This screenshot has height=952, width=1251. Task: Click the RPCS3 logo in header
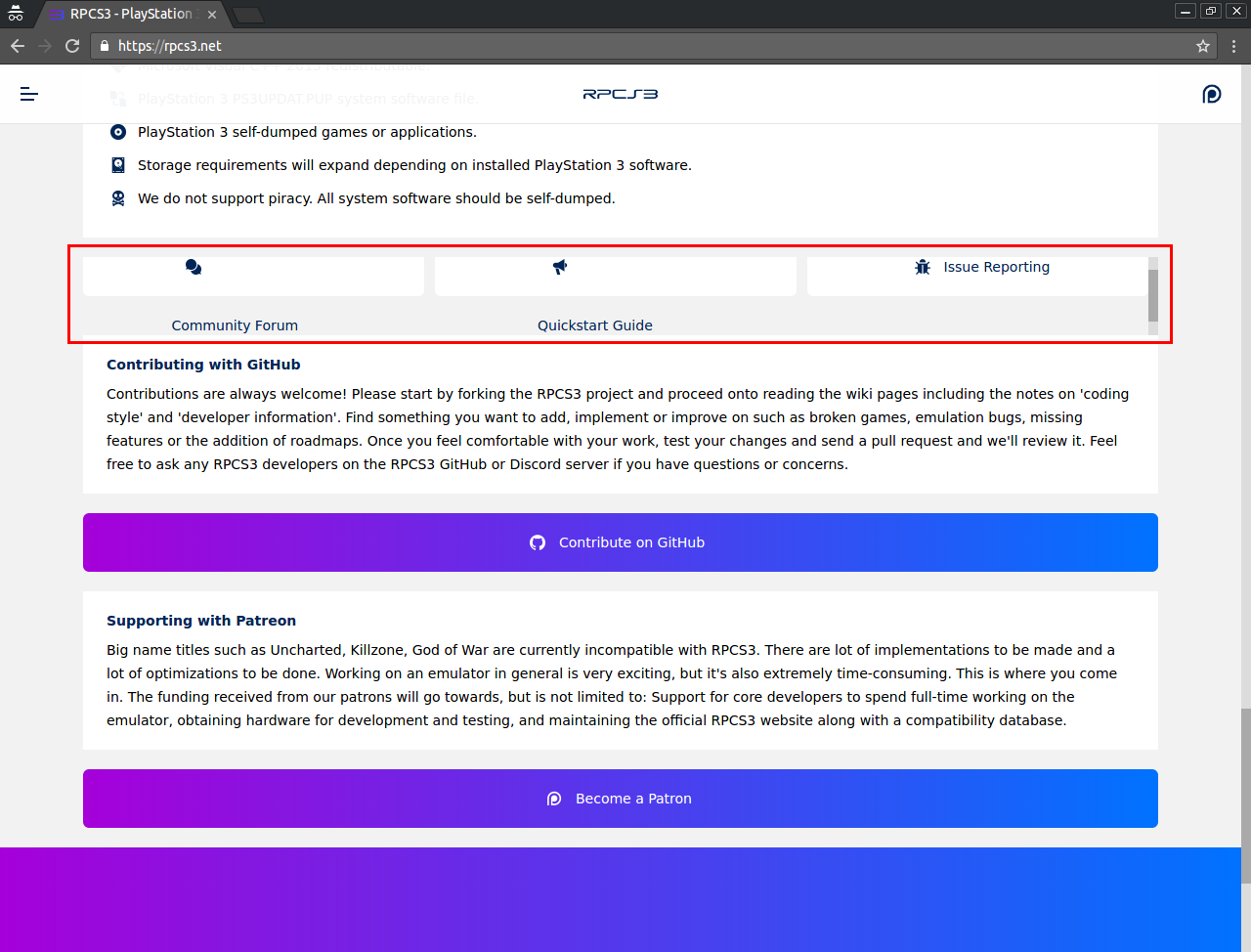tap(621, 94)
